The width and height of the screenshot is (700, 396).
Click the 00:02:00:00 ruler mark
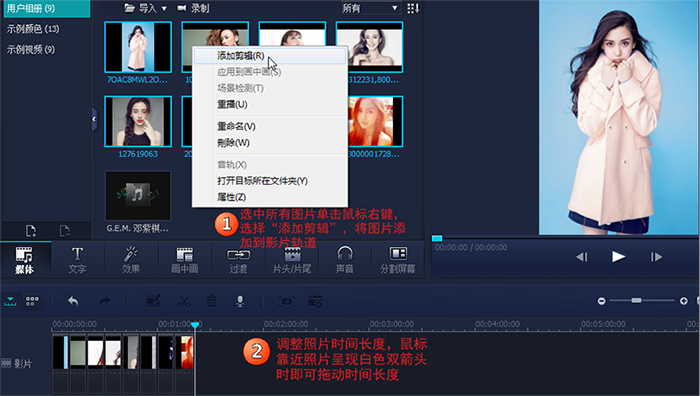(286, 324)
